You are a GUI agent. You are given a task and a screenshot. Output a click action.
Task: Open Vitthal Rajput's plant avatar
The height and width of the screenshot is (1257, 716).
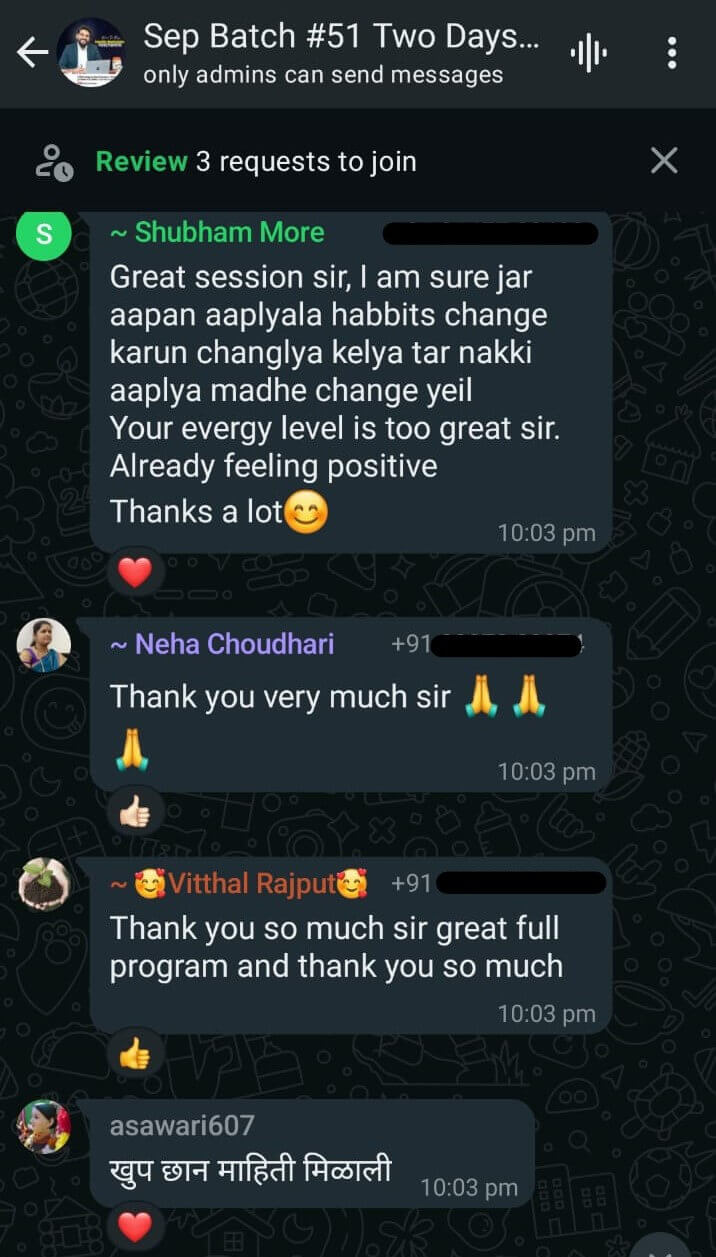coord(44,884)
